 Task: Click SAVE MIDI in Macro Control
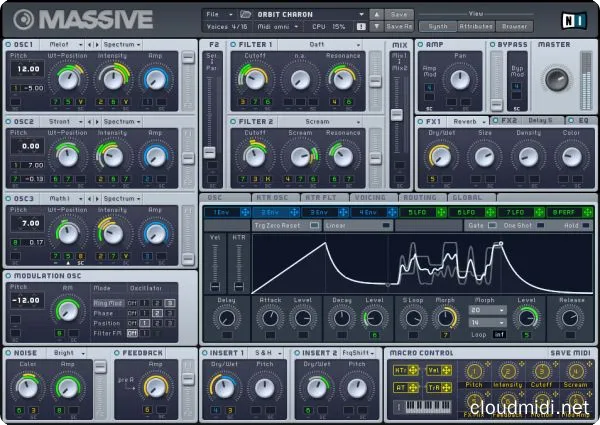coord(570,353)
